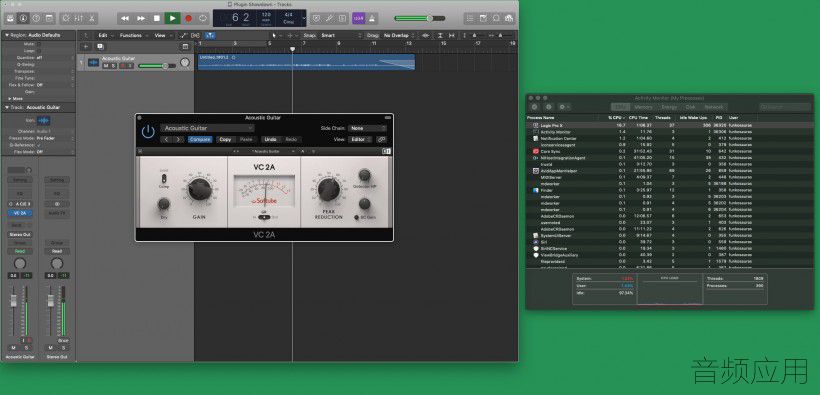Click the Rewind transport button
This screenshot has height=395, width=820.
coord(125,18)
